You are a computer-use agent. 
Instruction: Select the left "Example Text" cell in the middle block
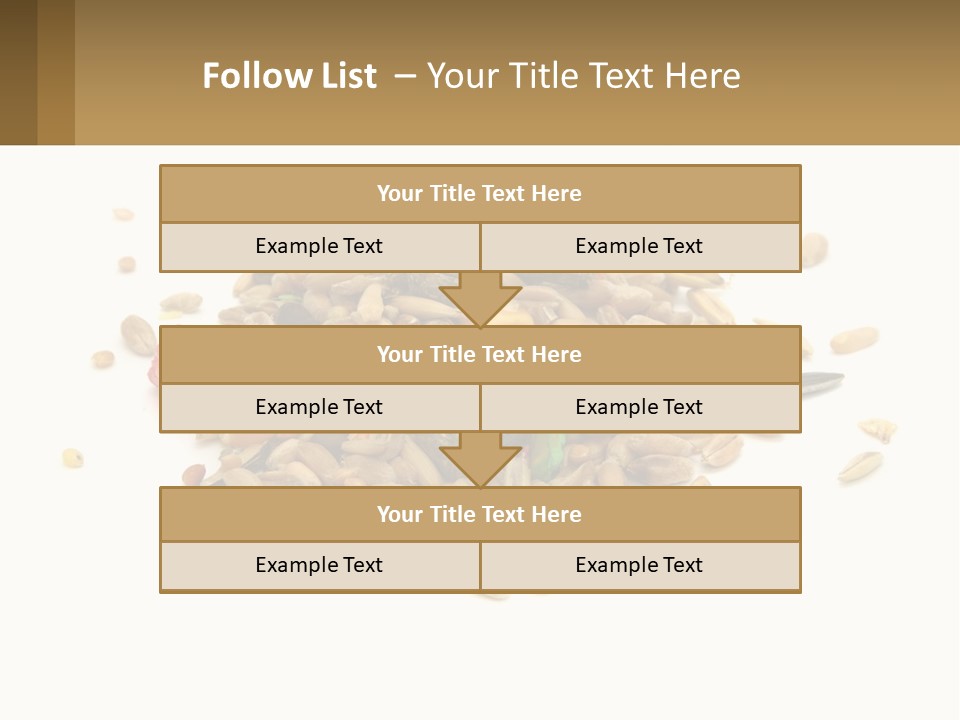(x=319, y=408)
